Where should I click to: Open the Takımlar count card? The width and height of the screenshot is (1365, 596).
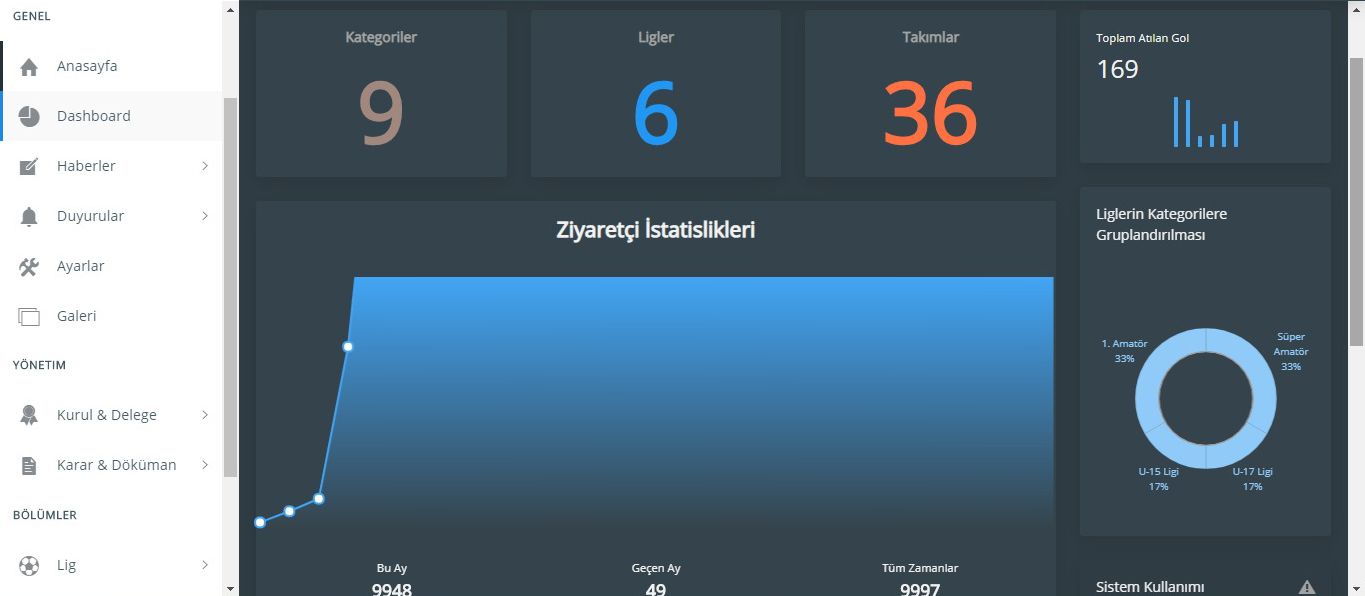(x=930, y=94)
